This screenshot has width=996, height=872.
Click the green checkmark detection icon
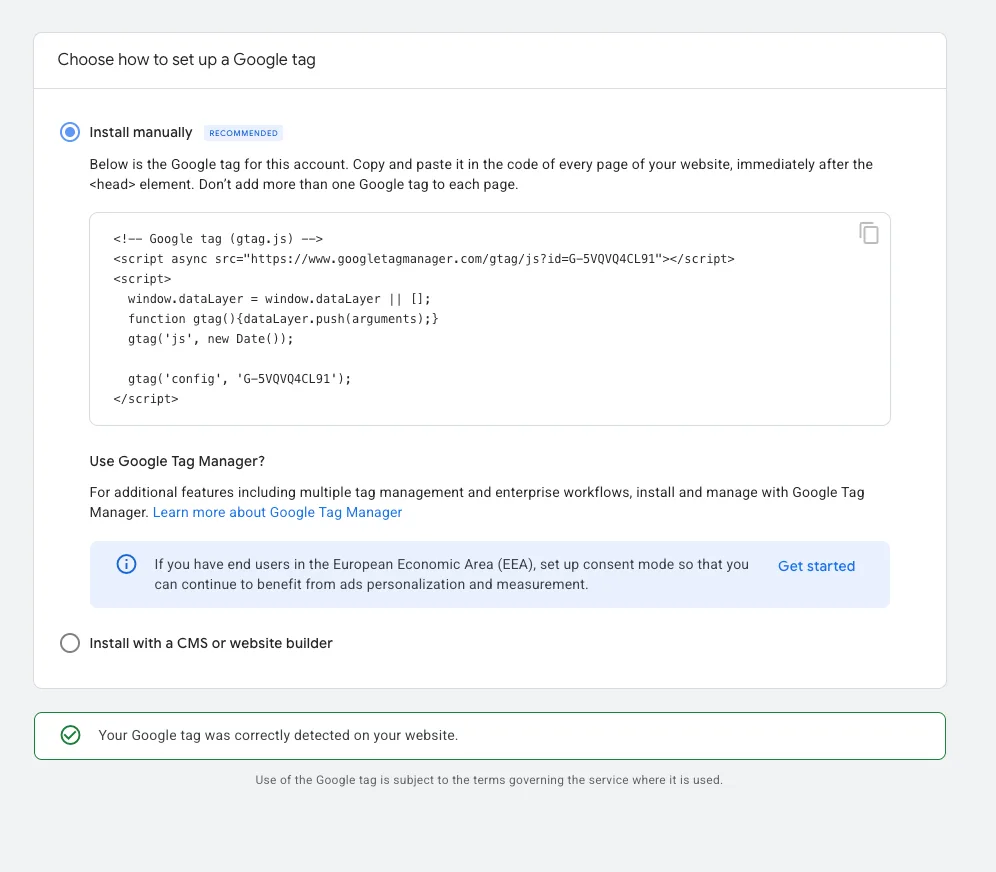click(71, 735)
